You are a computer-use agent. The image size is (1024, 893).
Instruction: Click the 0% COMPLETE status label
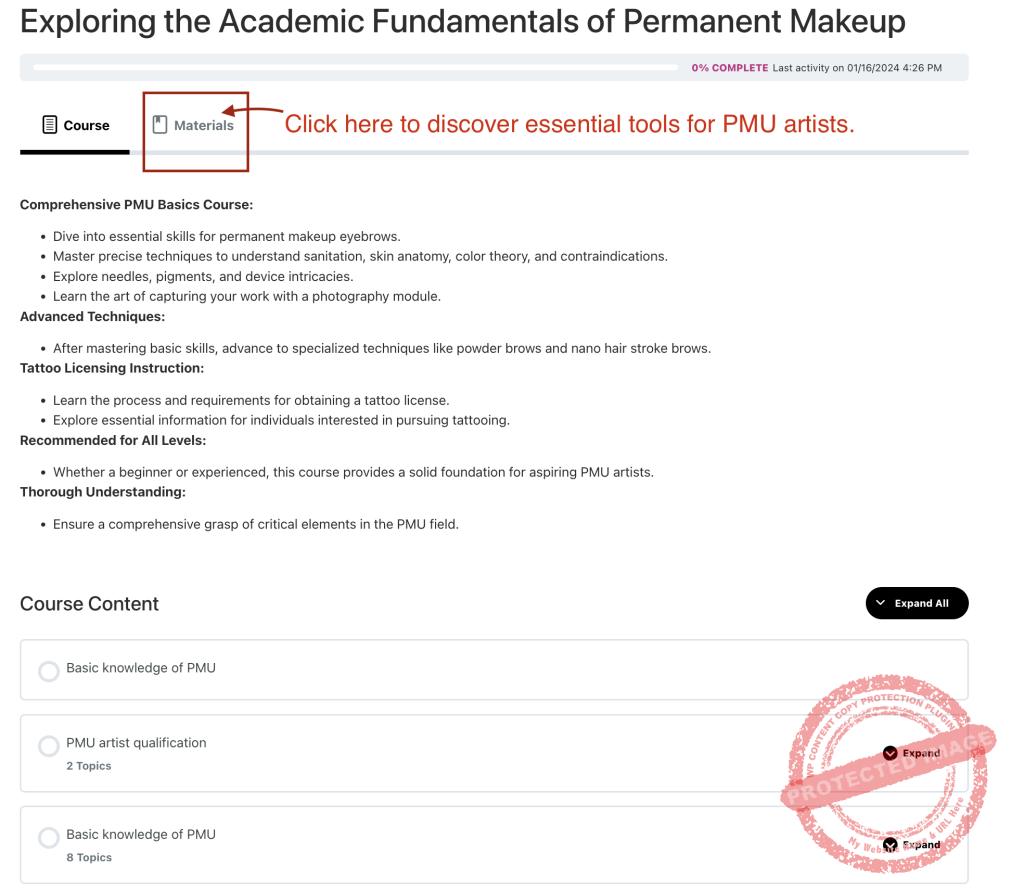pyautogui.click(x=730, y=68)
